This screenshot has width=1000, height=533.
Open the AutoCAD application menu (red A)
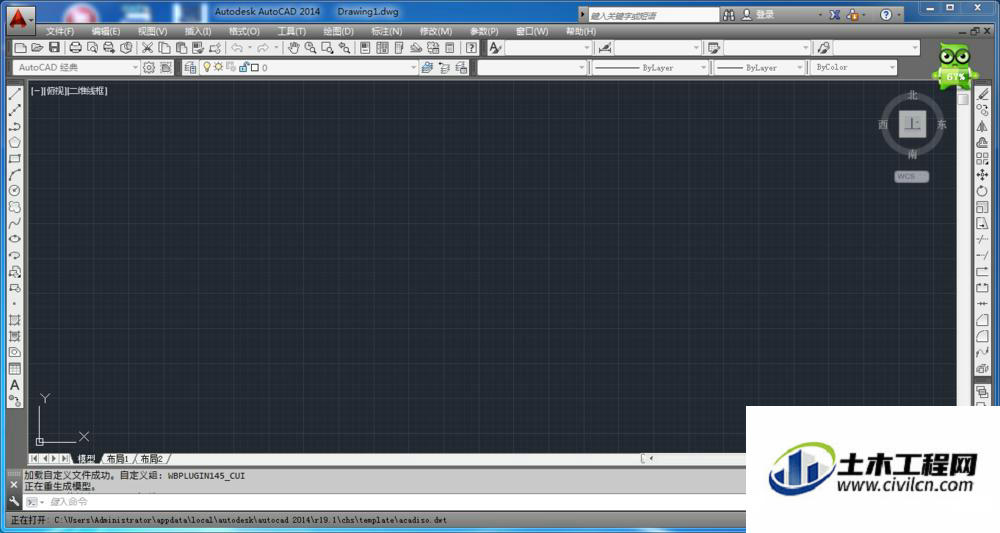click(x=19, y=19)
